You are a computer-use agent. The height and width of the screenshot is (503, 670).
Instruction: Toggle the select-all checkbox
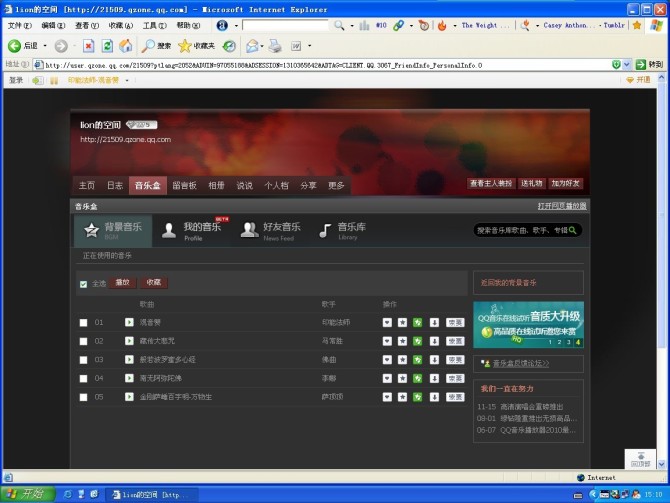83,284
